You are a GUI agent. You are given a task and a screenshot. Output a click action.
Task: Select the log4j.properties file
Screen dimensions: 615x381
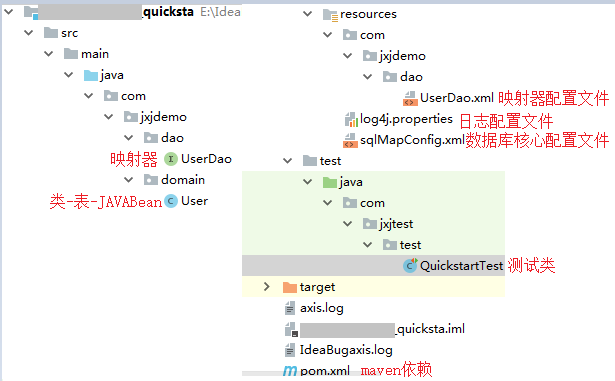click(x=406, y=119)
